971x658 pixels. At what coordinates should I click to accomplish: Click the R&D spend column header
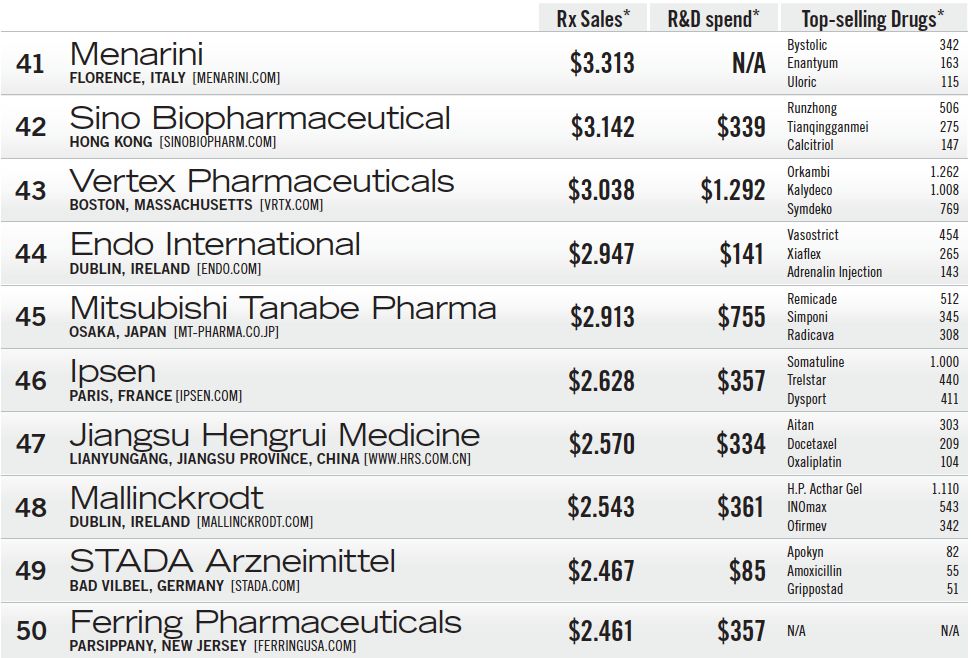point(713,17)
